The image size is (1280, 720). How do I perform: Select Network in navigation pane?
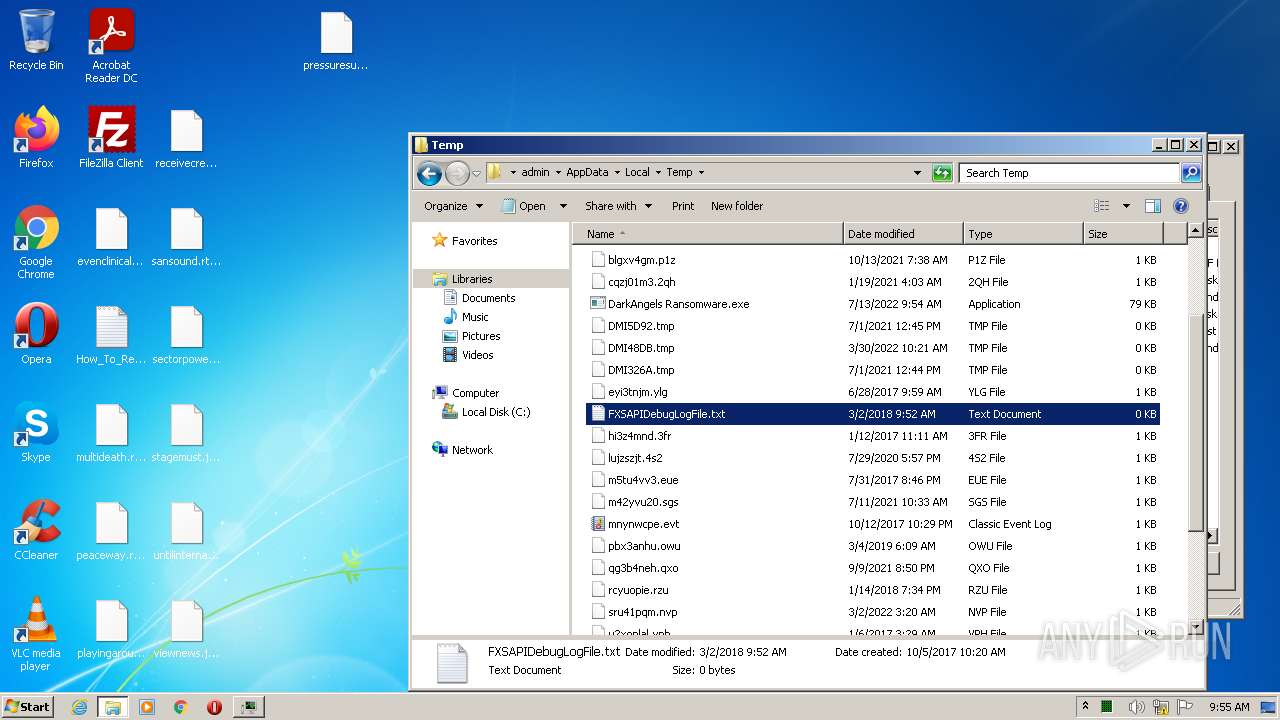tap(472, 450)
